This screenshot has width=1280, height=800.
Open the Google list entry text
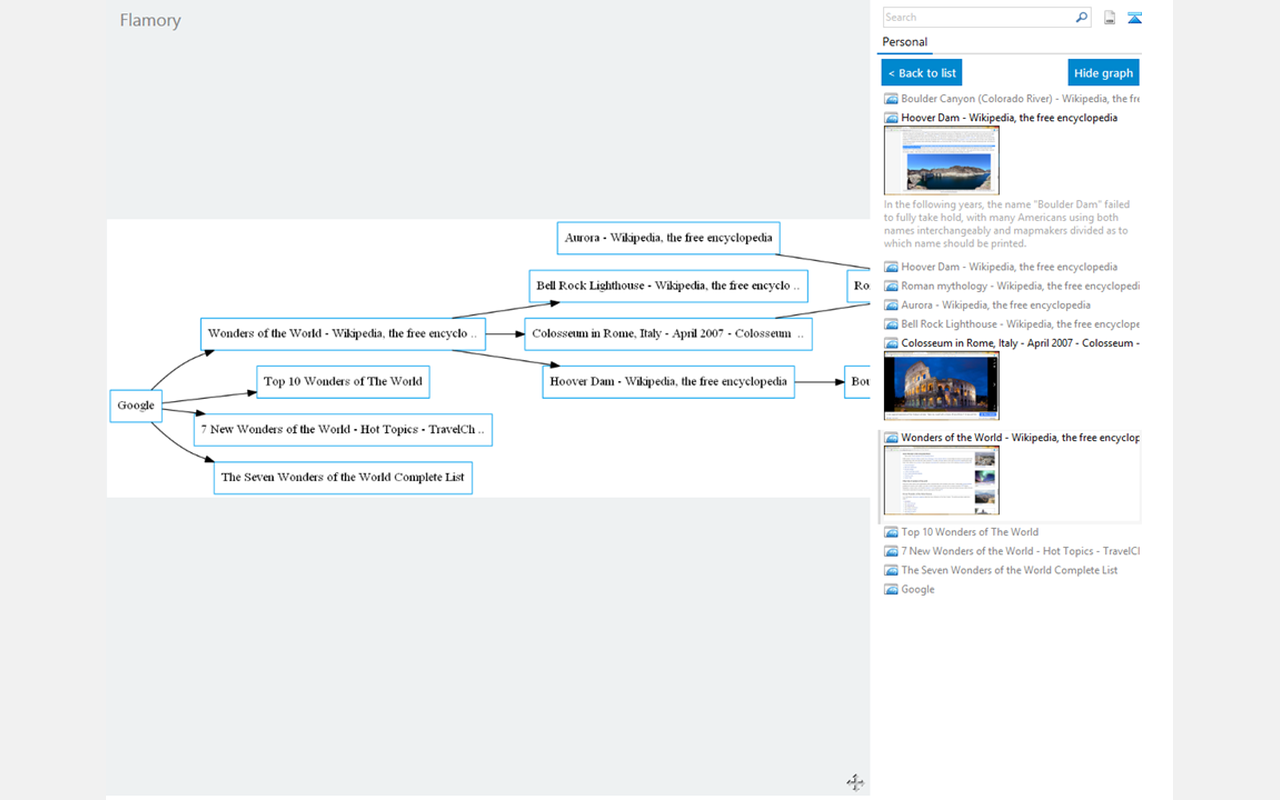[918, 589]
